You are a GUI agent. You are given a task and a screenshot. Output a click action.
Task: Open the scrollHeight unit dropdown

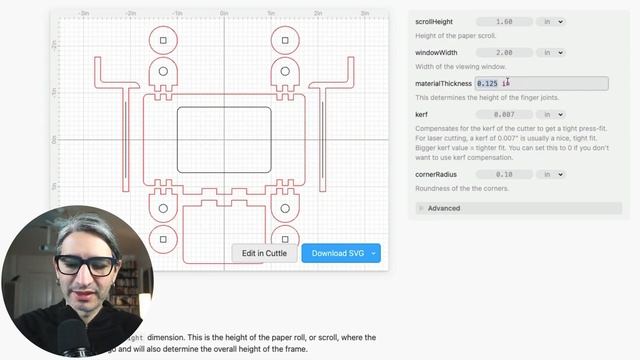[551, 22]
